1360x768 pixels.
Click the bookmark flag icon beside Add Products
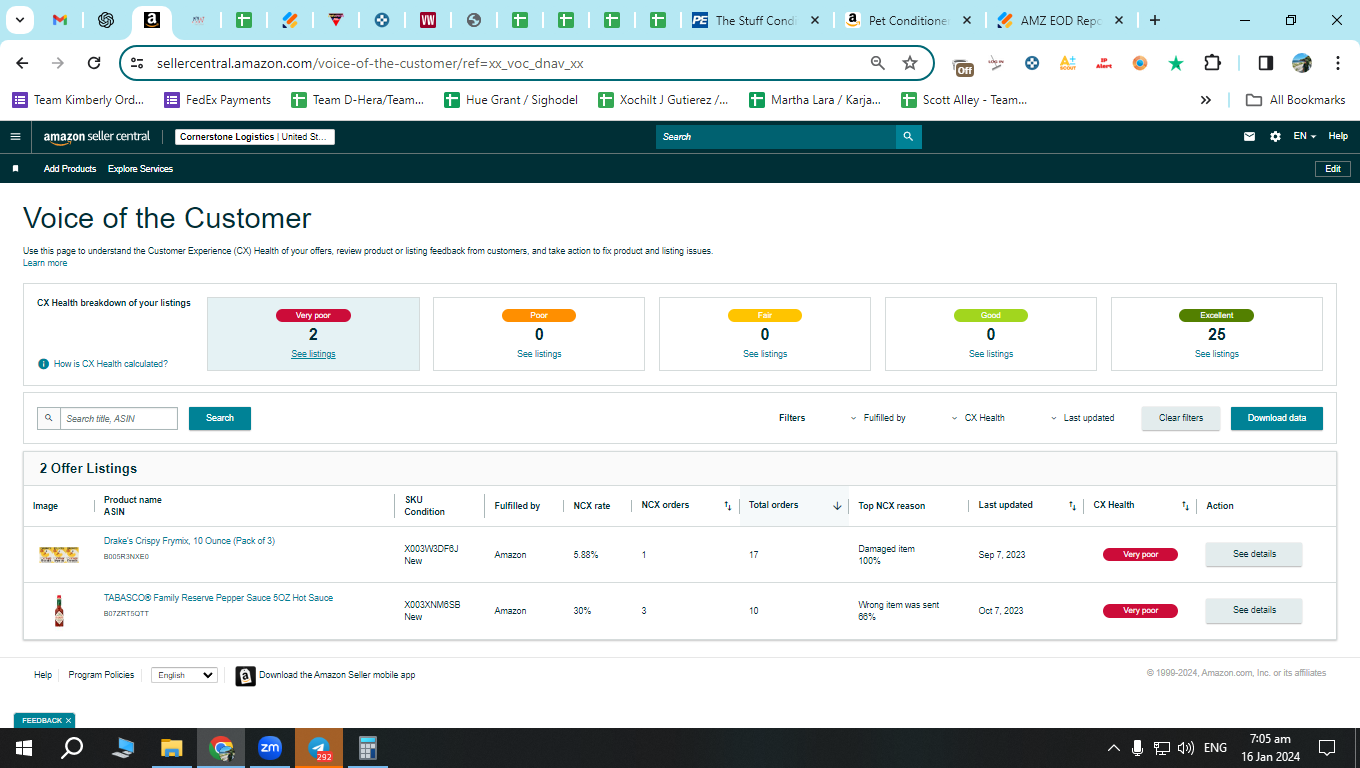coord(16,169)
